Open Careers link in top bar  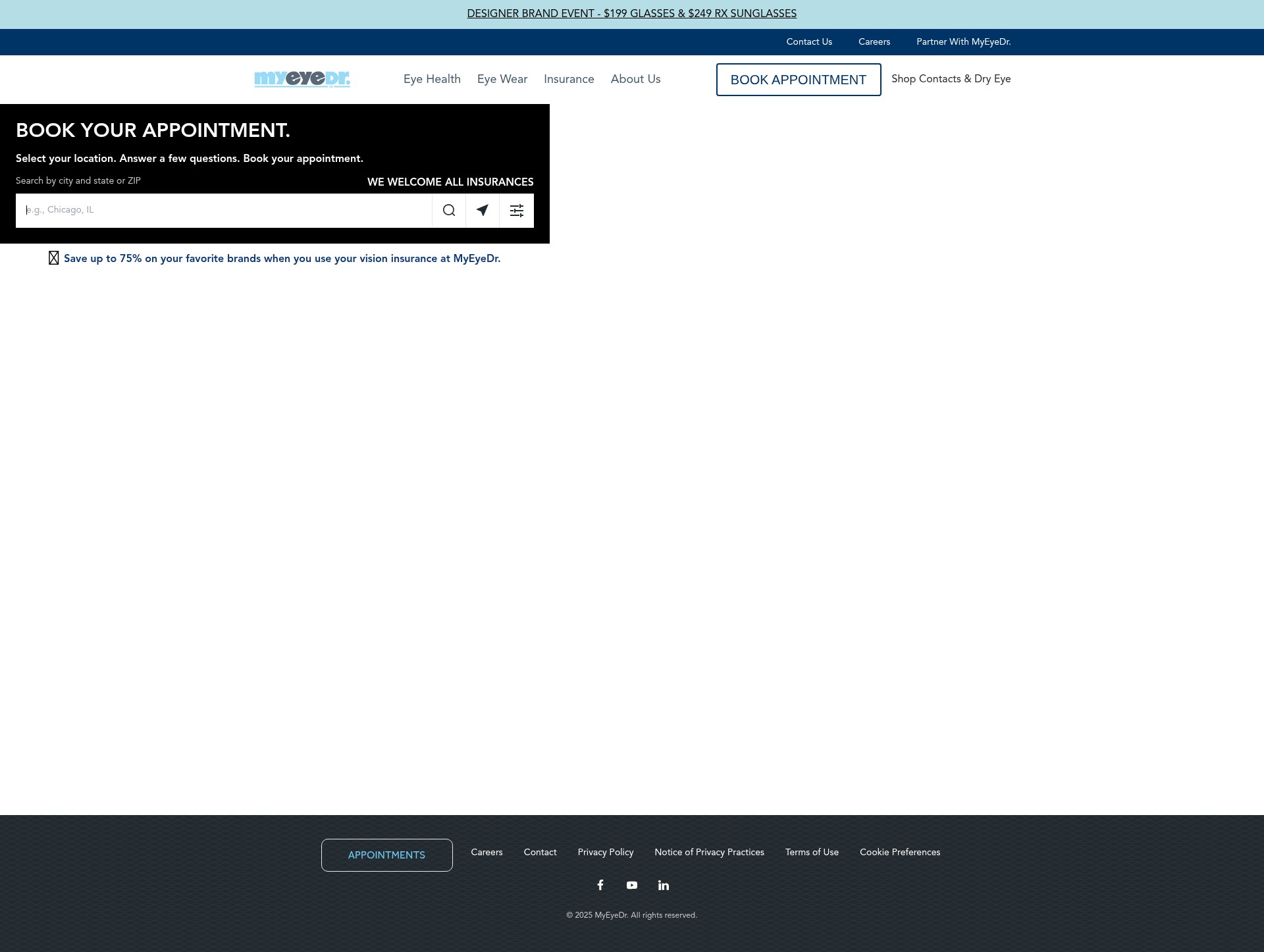click(x=874, y=41)
